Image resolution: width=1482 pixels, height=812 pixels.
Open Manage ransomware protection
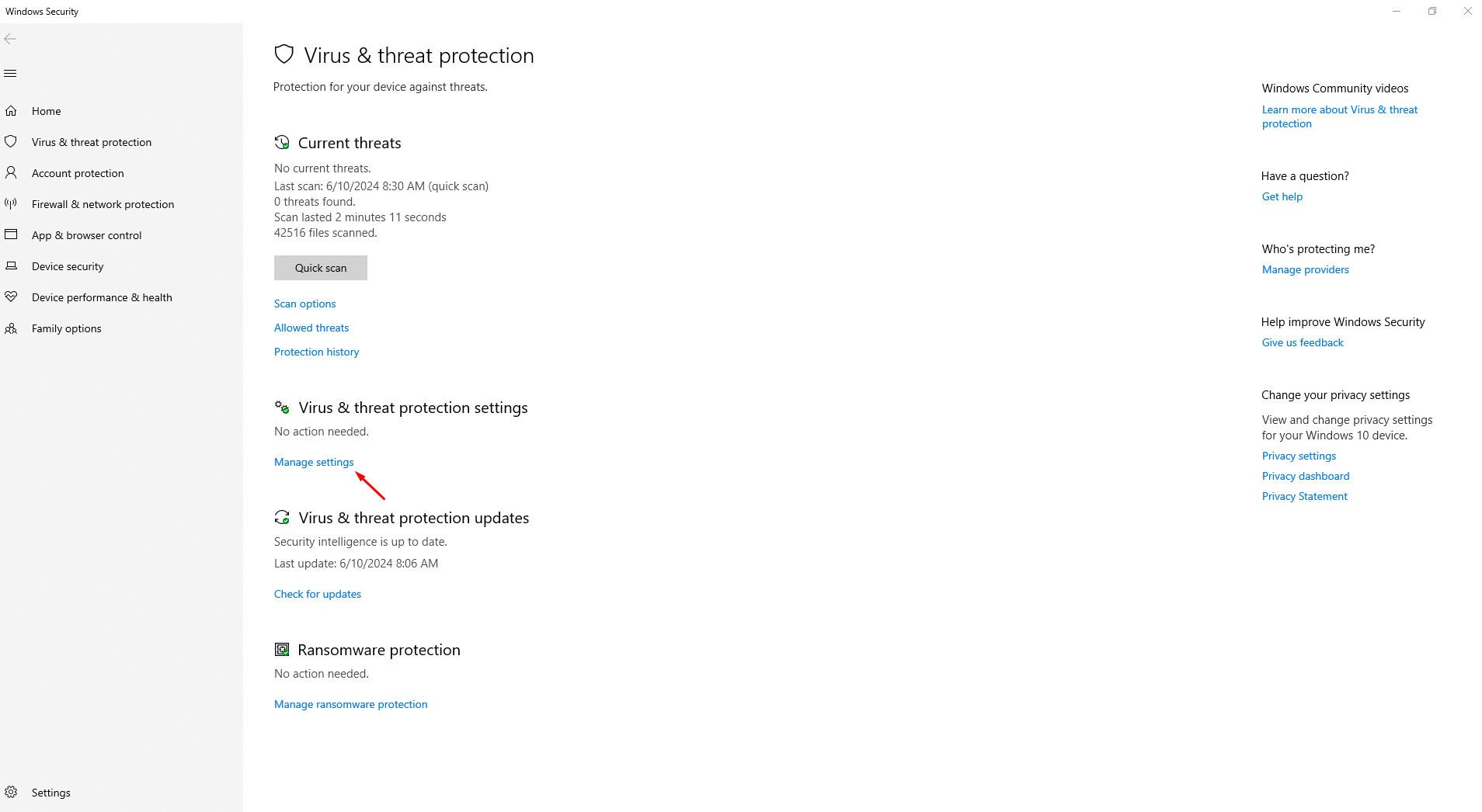tap(351, 704)
